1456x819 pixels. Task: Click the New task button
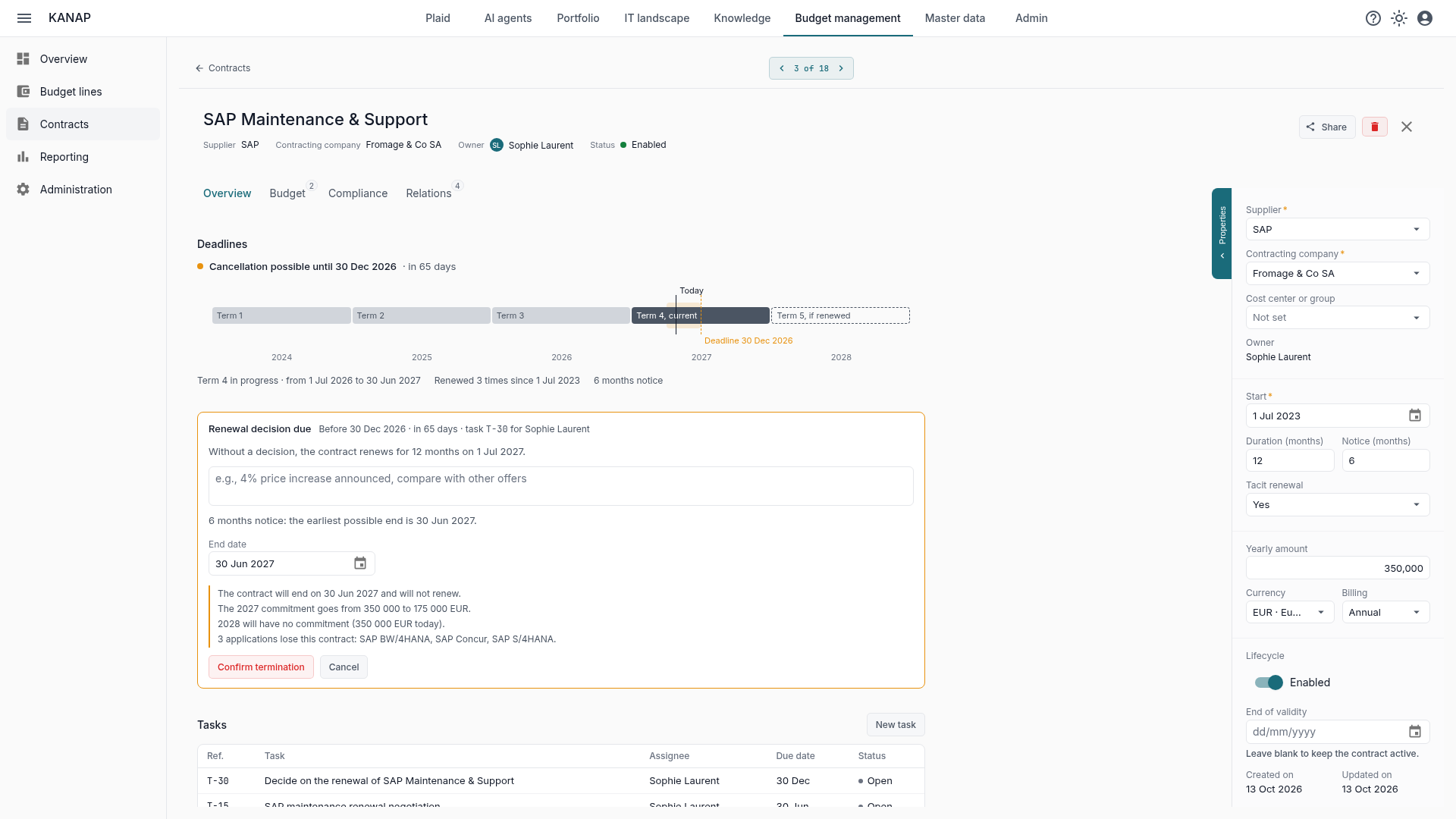(896, 725)
